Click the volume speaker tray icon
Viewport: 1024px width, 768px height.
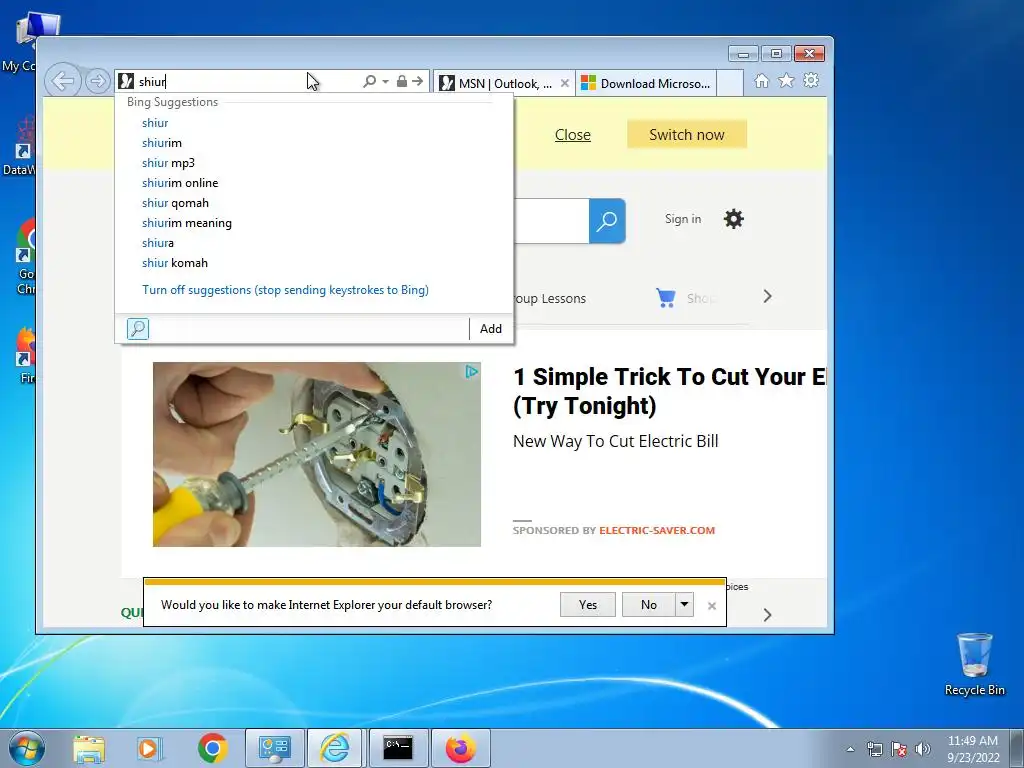point(923,749)
